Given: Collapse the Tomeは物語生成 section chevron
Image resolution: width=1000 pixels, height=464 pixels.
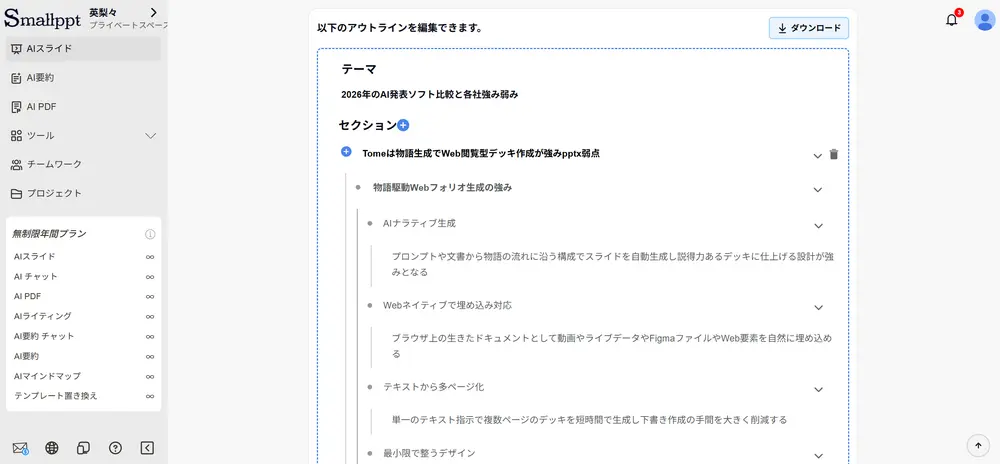Looking at the screenshot, I should pos(818,156).
